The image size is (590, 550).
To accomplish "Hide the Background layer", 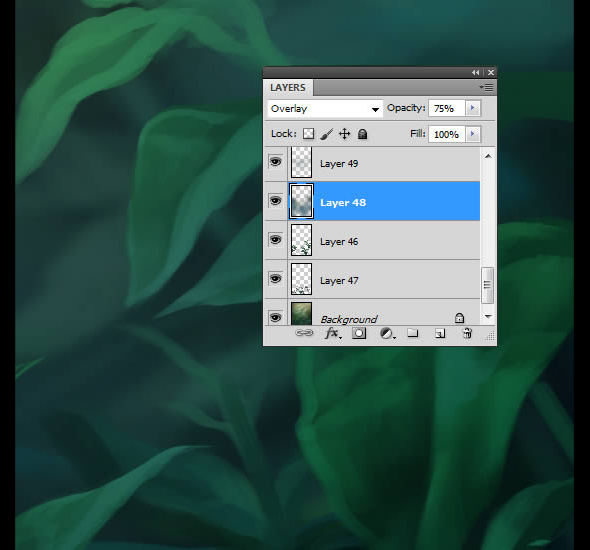I will coord(275,317).
